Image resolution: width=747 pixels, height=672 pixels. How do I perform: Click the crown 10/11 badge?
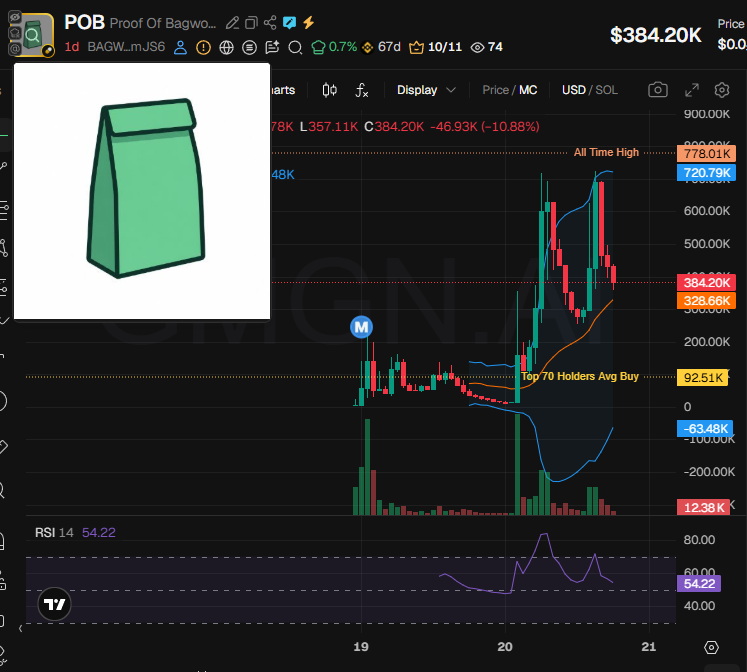point(436,47)
